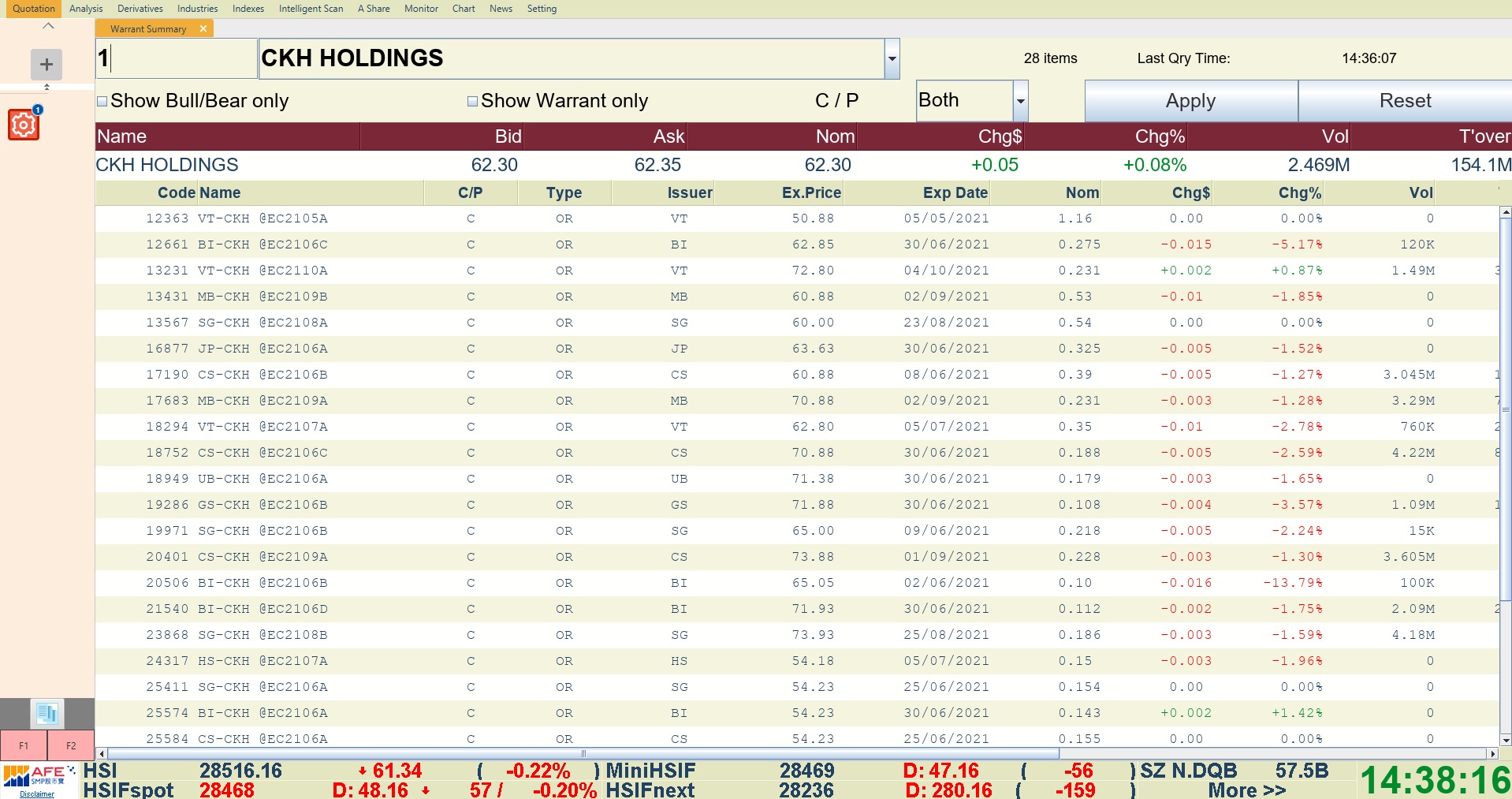Click the SZ N.DQB ticker label
This screenshot has width=1512, height=799.
tap(1189, 771)
